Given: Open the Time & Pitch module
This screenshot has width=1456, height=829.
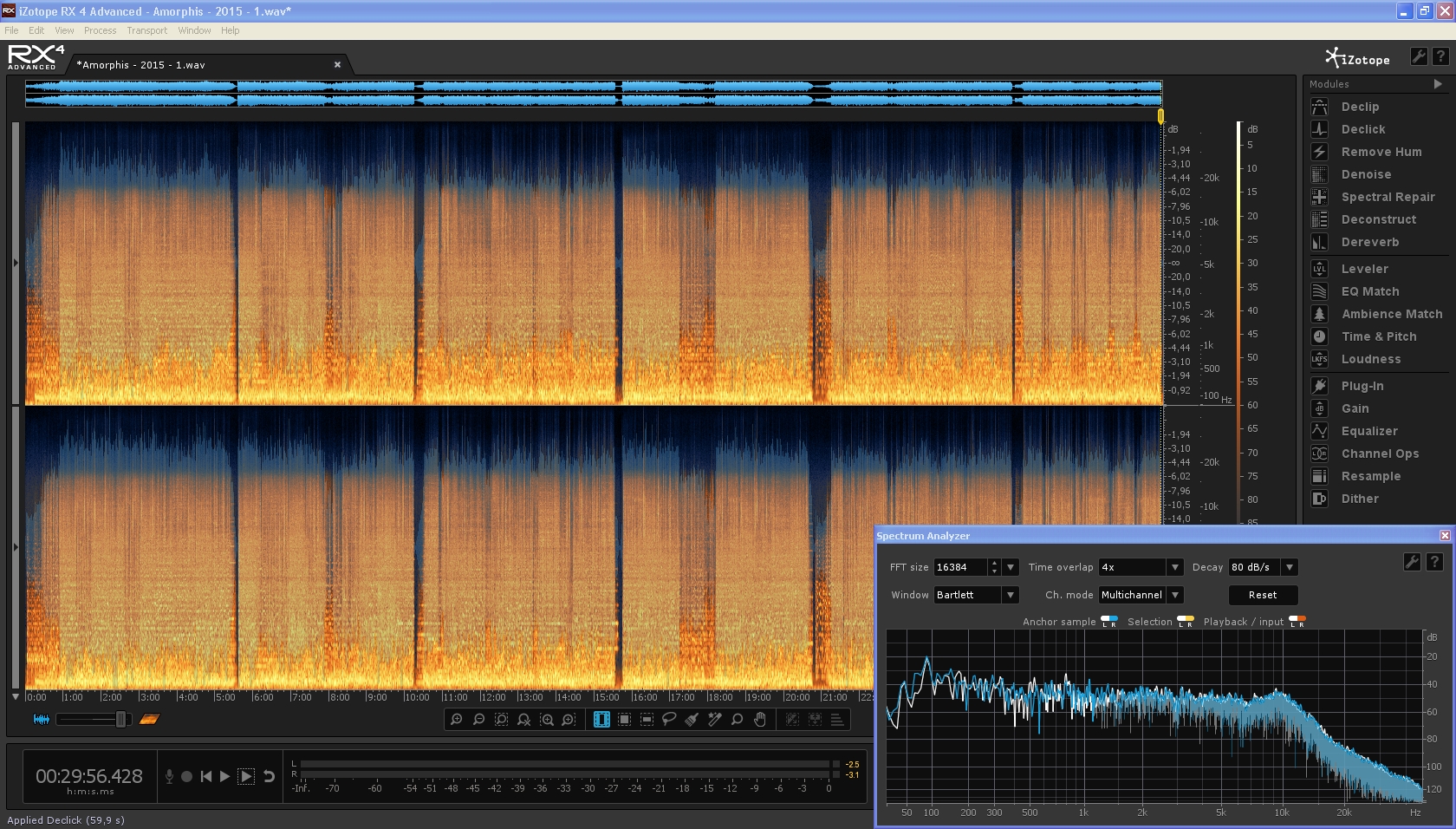Looking at the screenshot, I should (x=1379, y=336).
